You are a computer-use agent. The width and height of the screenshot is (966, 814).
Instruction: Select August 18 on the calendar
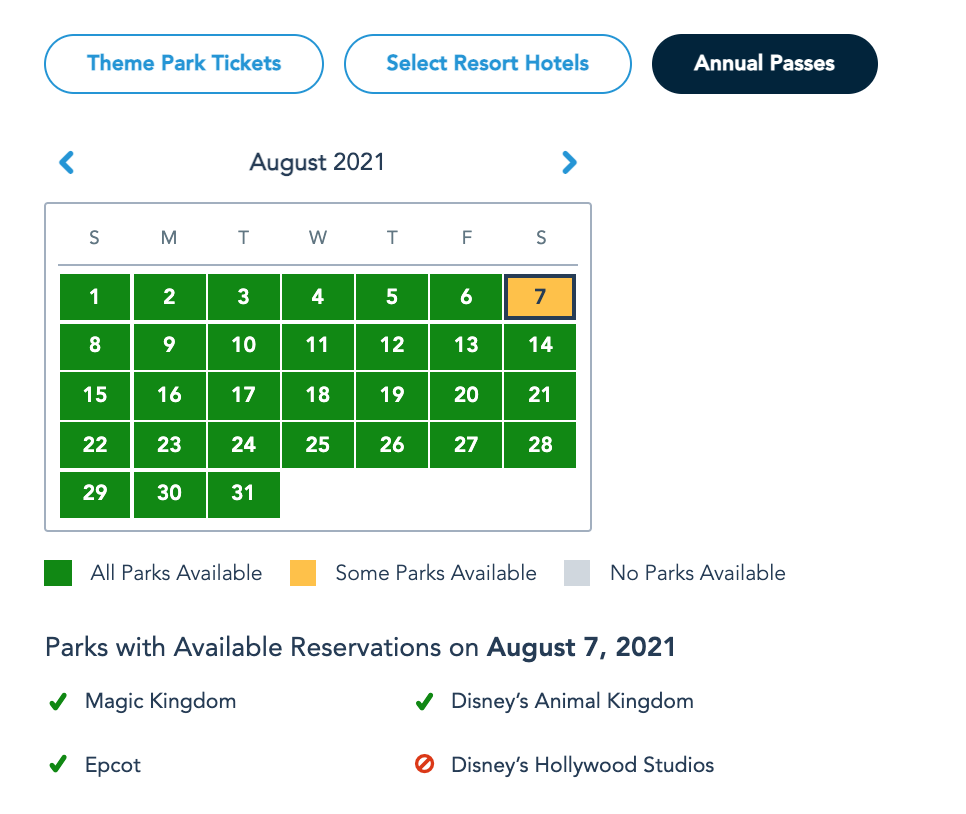coord(318,395)
